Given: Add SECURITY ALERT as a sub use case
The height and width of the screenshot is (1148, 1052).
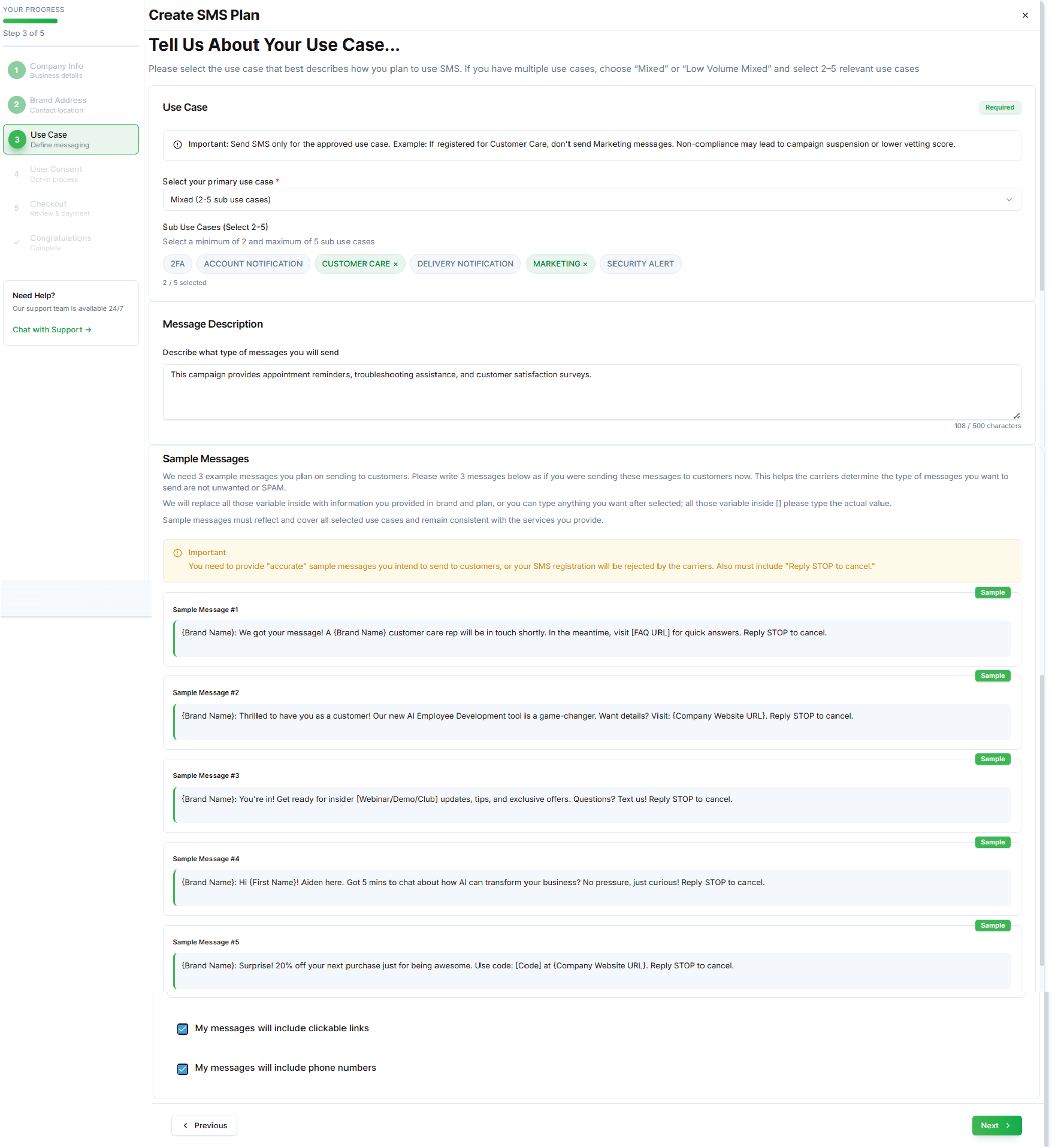Looking at the screenshot, I should pos(640,263).
